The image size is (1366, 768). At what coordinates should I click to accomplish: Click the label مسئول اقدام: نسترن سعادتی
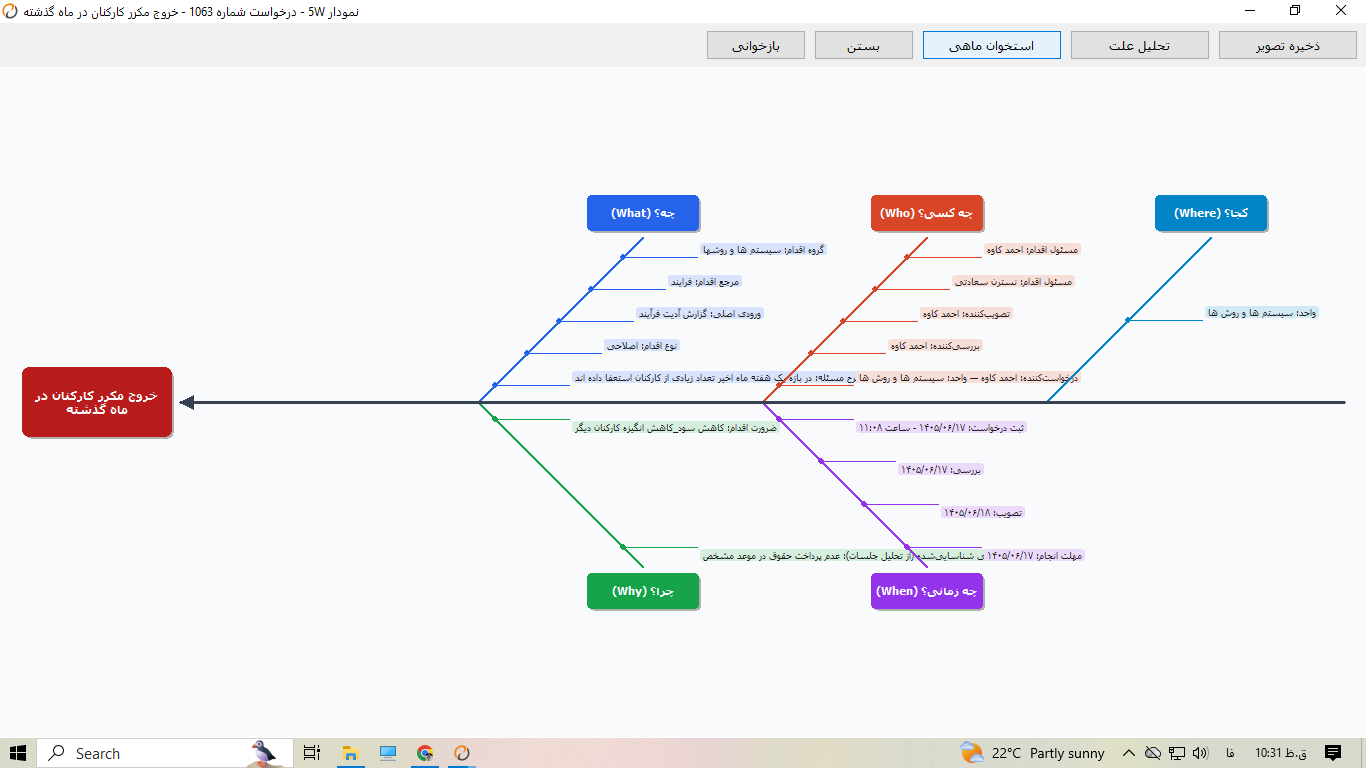coord(1013,282)
